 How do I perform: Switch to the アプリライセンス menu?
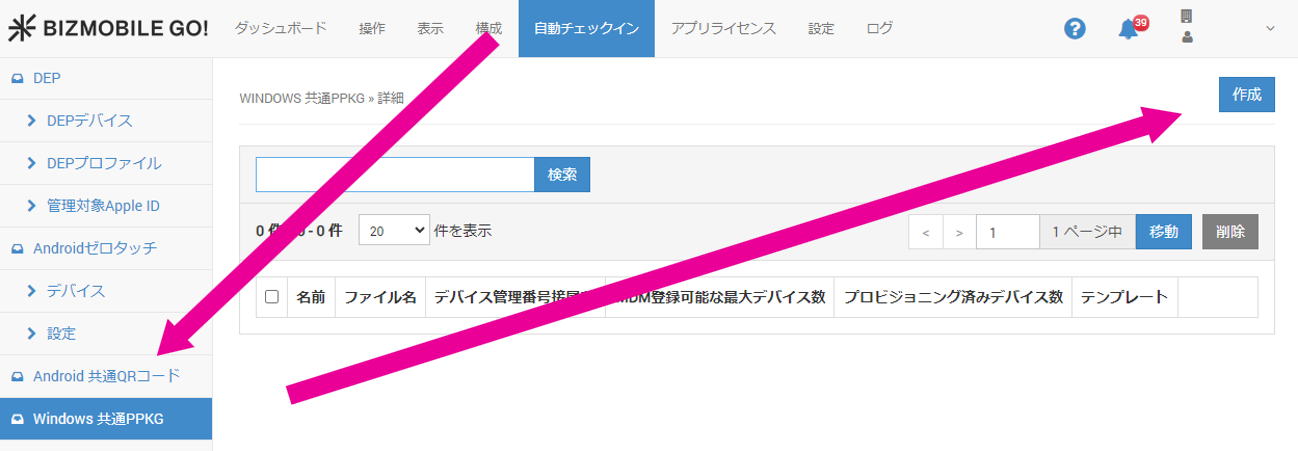click(x=723, y=29)
